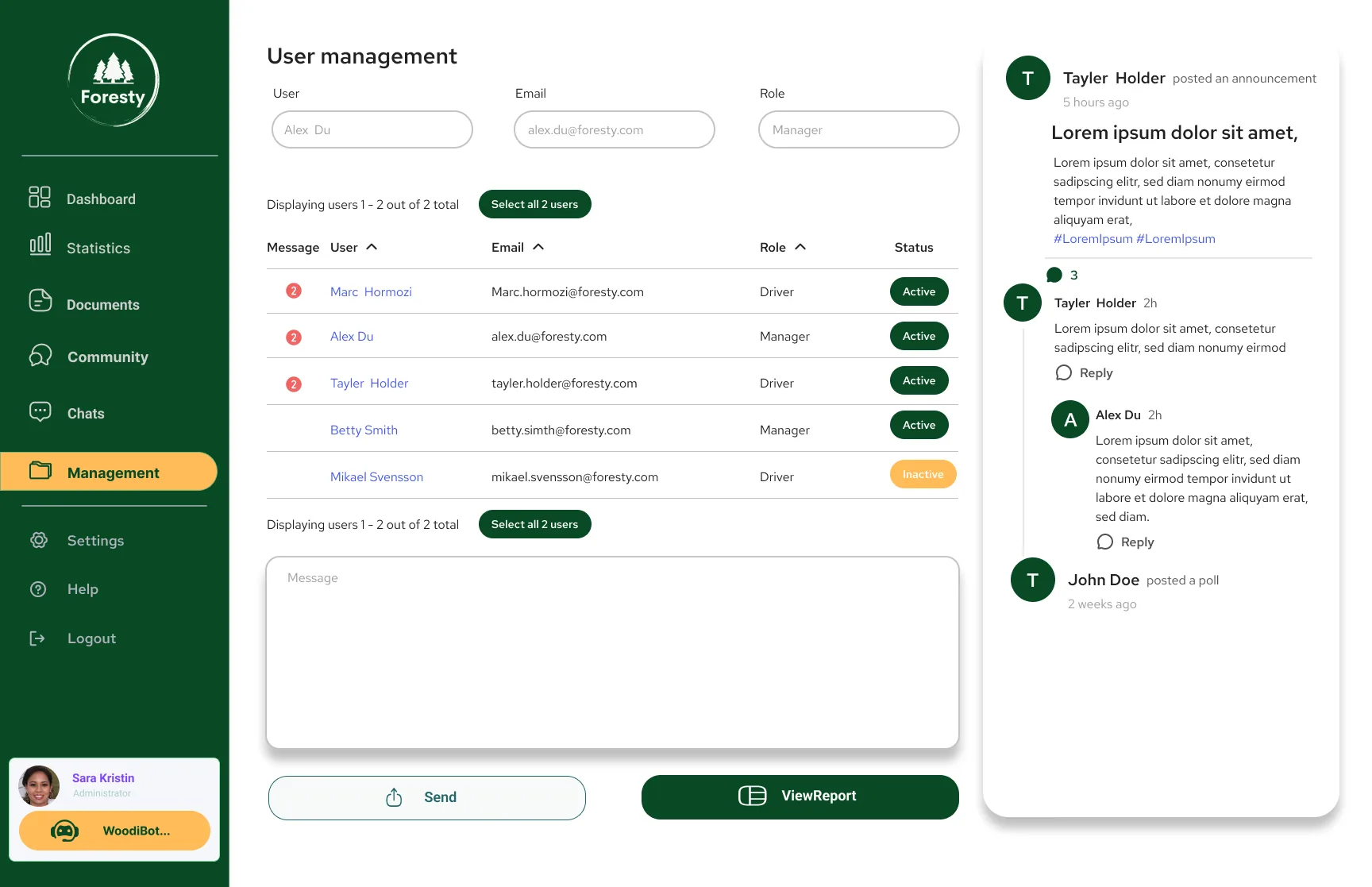Click the Email filter input field
Viewport: 1372px width, 887px height.
coord(615,129)
